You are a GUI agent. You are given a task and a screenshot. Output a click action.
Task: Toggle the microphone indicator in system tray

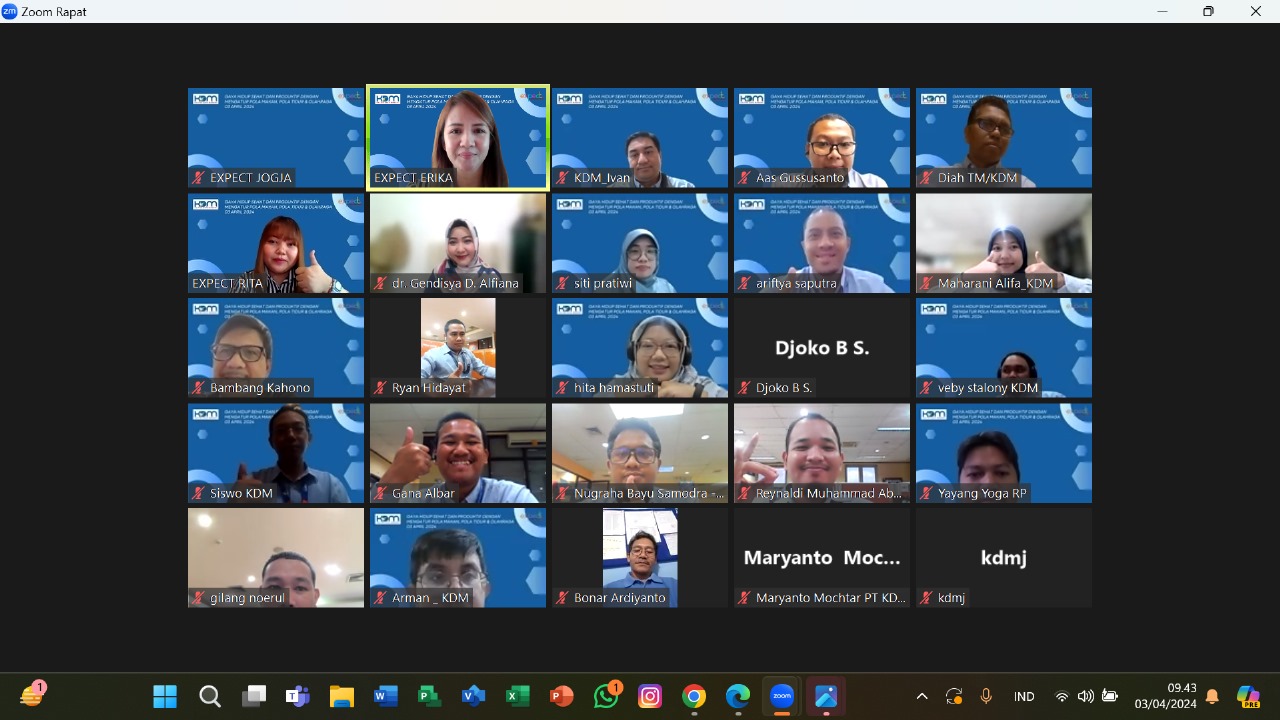coord(986,696)
